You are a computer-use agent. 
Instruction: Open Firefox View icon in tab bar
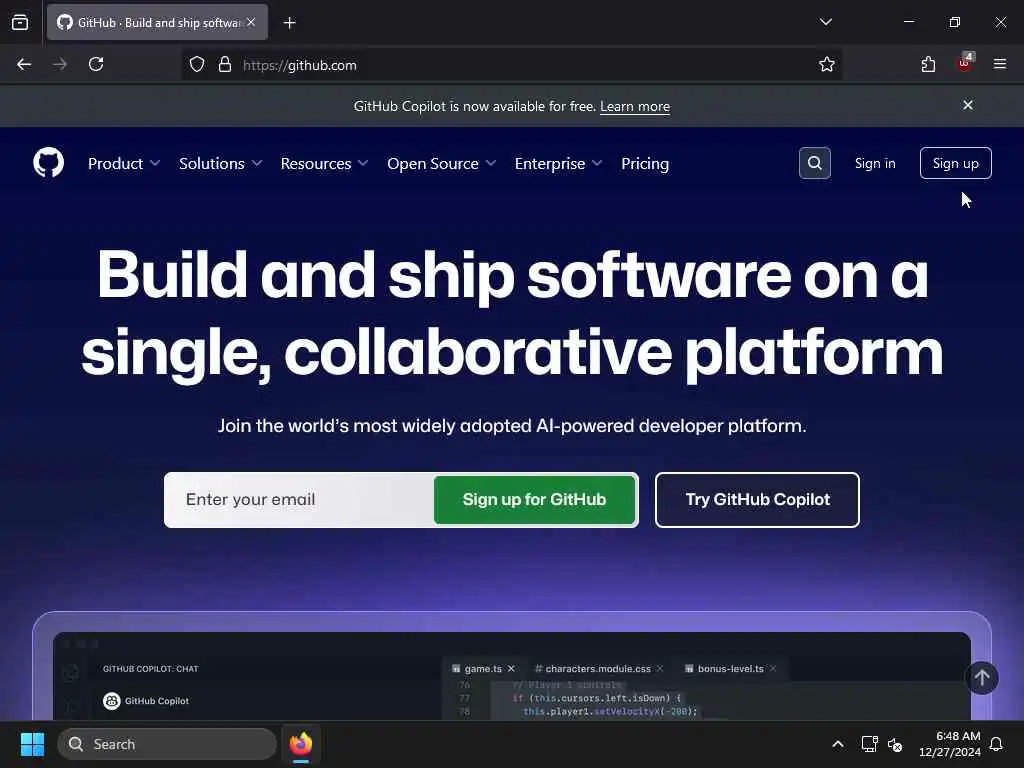[20, 23]
